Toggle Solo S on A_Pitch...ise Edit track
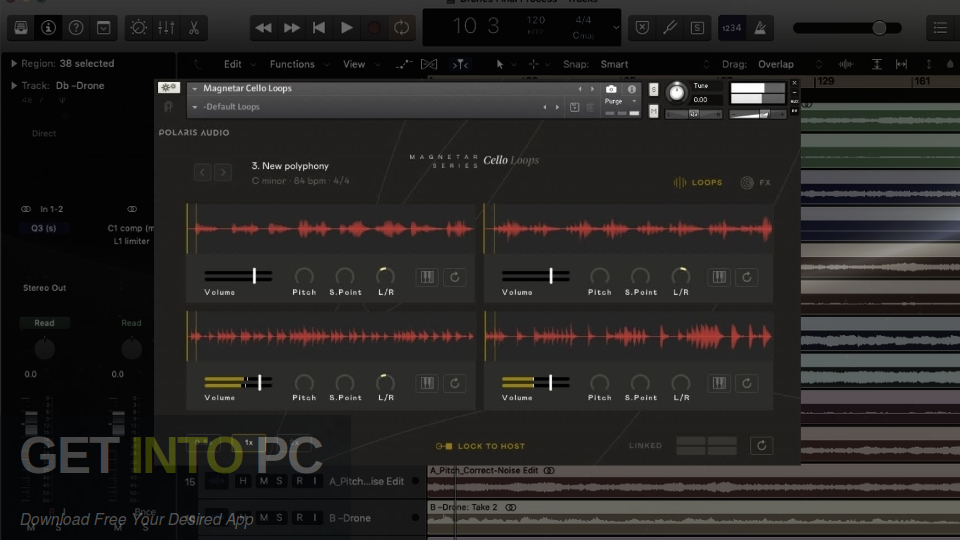The image size is (960, 540). (279, 481)
